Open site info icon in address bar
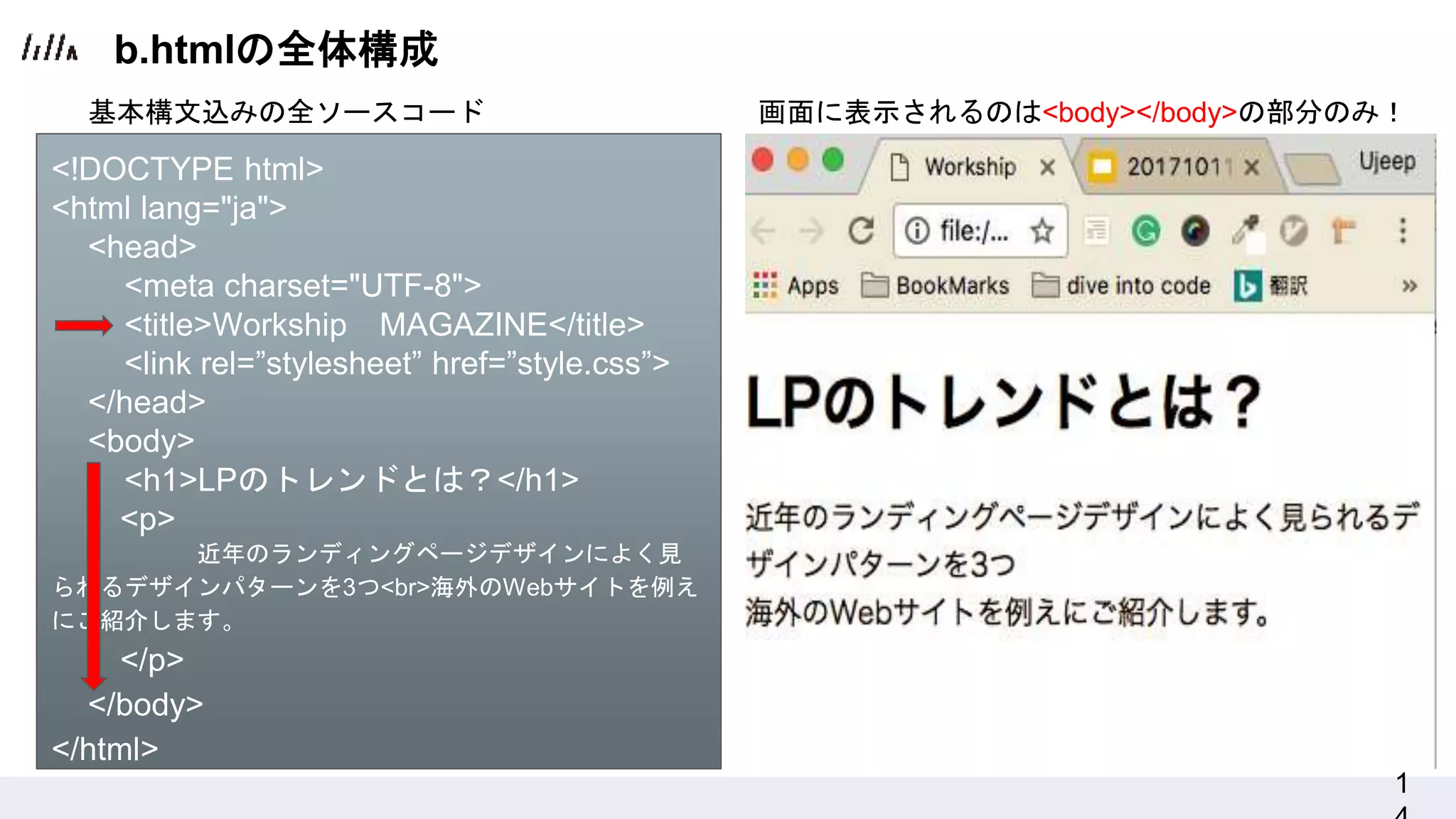1456x819 pixels. [x=917, y=230]
